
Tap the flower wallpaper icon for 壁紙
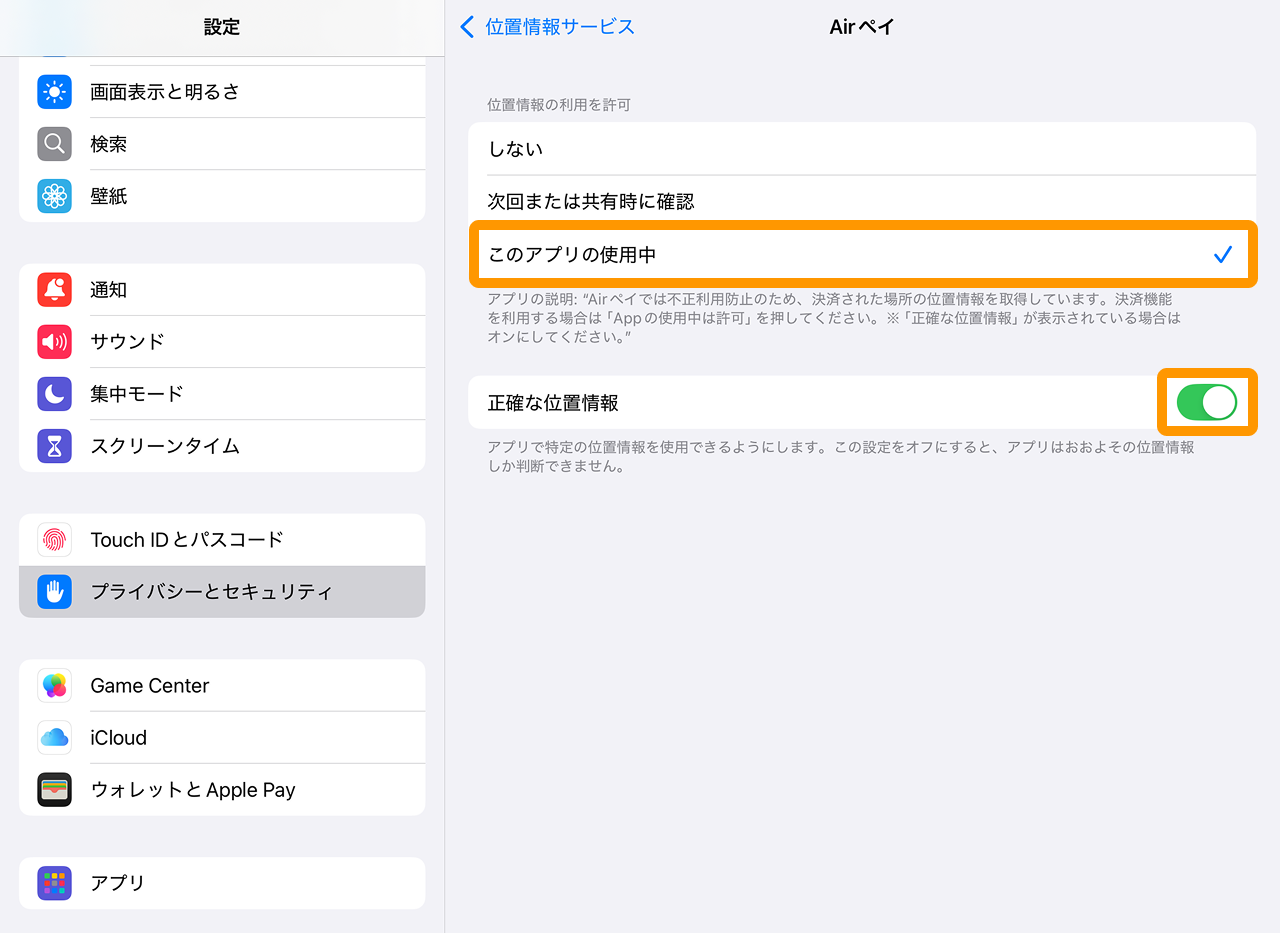click(x=54, y=196)
